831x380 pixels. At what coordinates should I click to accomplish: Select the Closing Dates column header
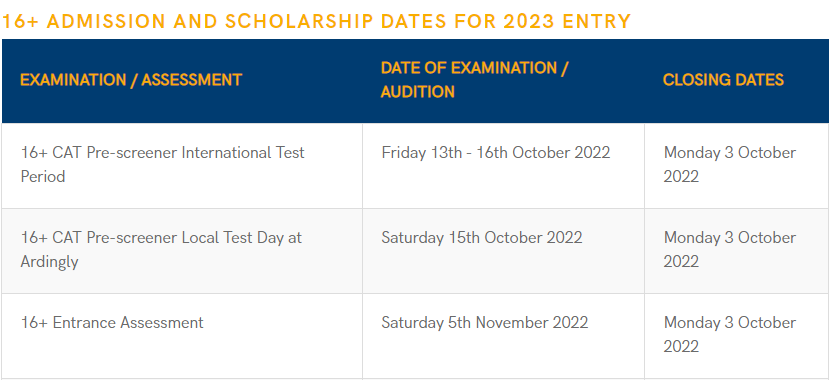pos(723,80)
